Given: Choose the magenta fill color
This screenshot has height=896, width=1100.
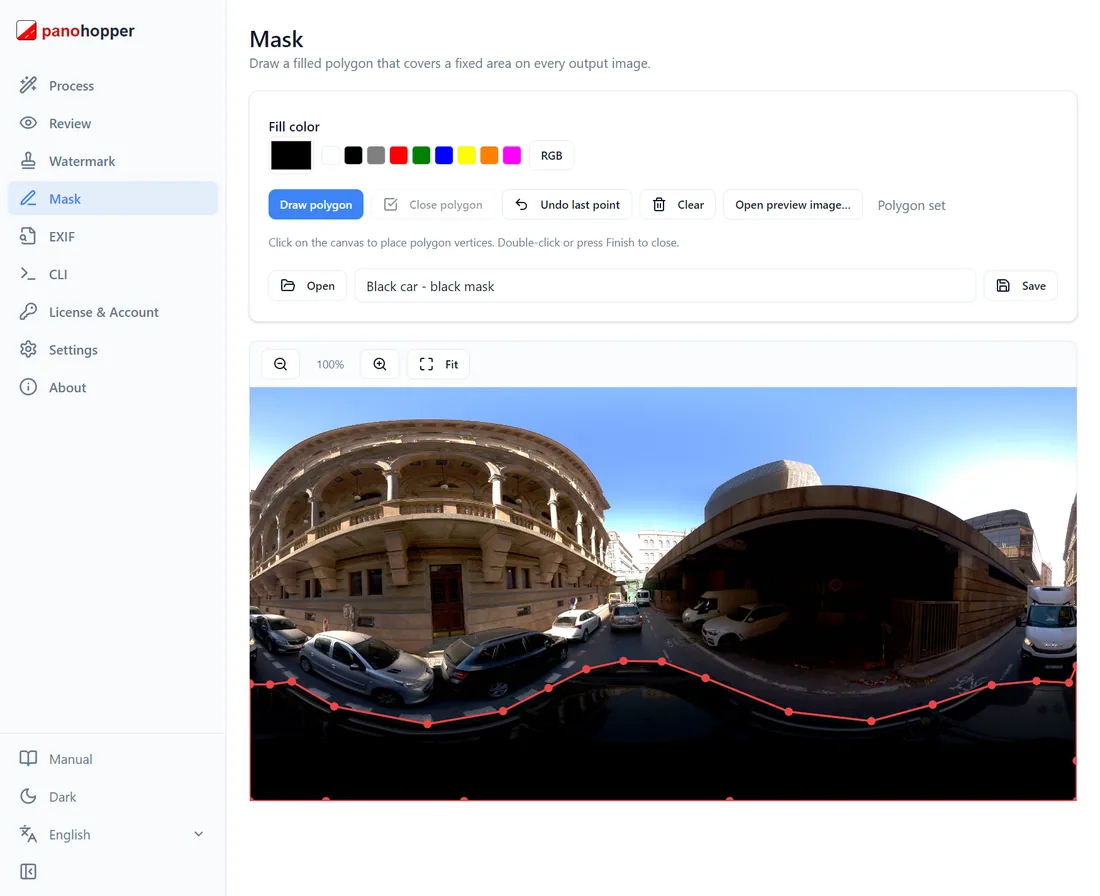Looking at the screenshot, I should point(512,155).
